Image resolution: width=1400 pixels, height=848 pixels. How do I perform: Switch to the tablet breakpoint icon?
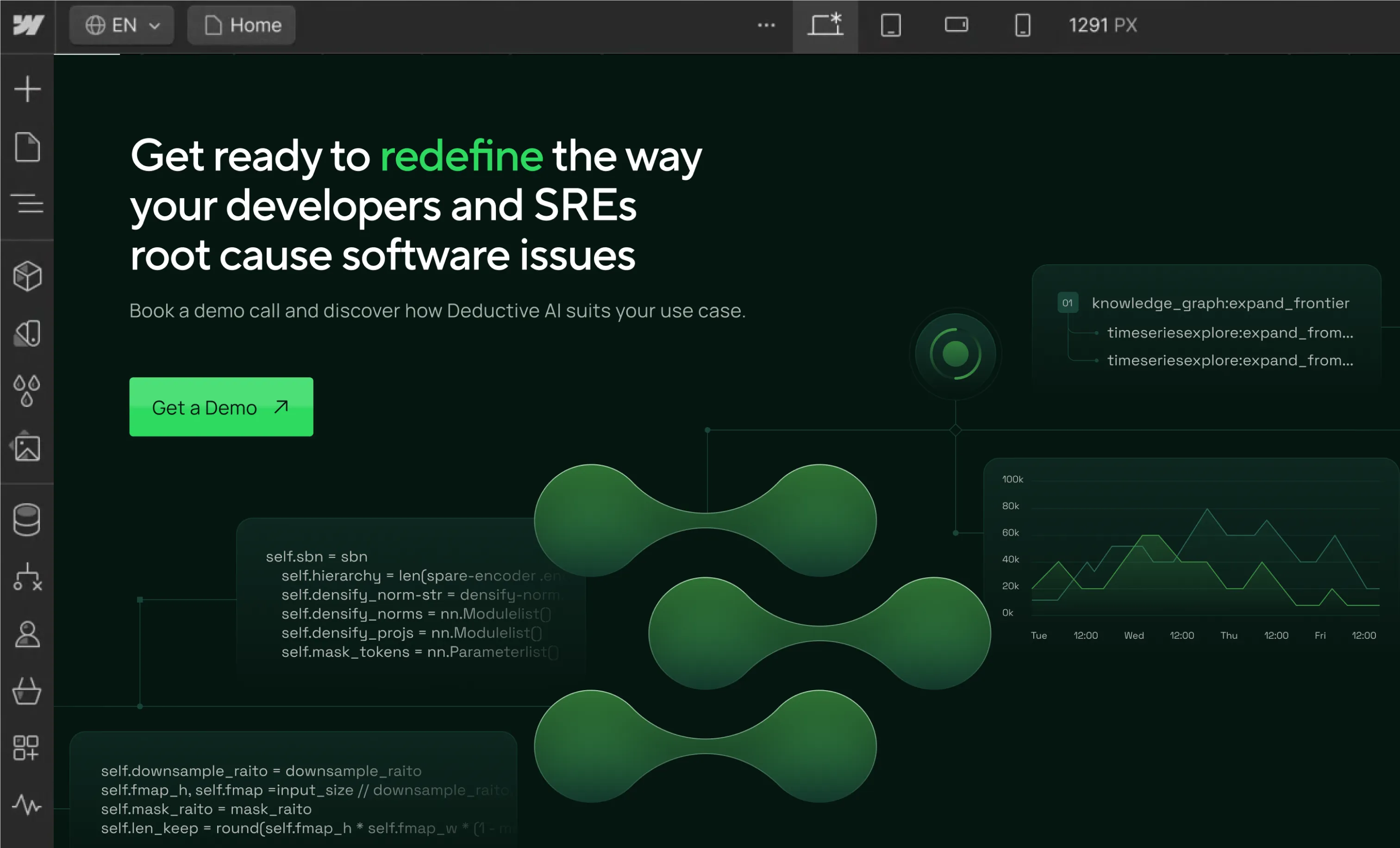[891, 25]
